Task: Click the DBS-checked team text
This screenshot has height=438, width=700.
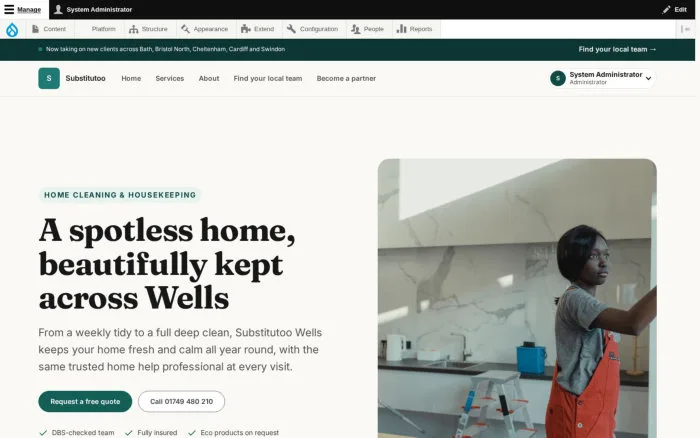Action: [83, 433]
